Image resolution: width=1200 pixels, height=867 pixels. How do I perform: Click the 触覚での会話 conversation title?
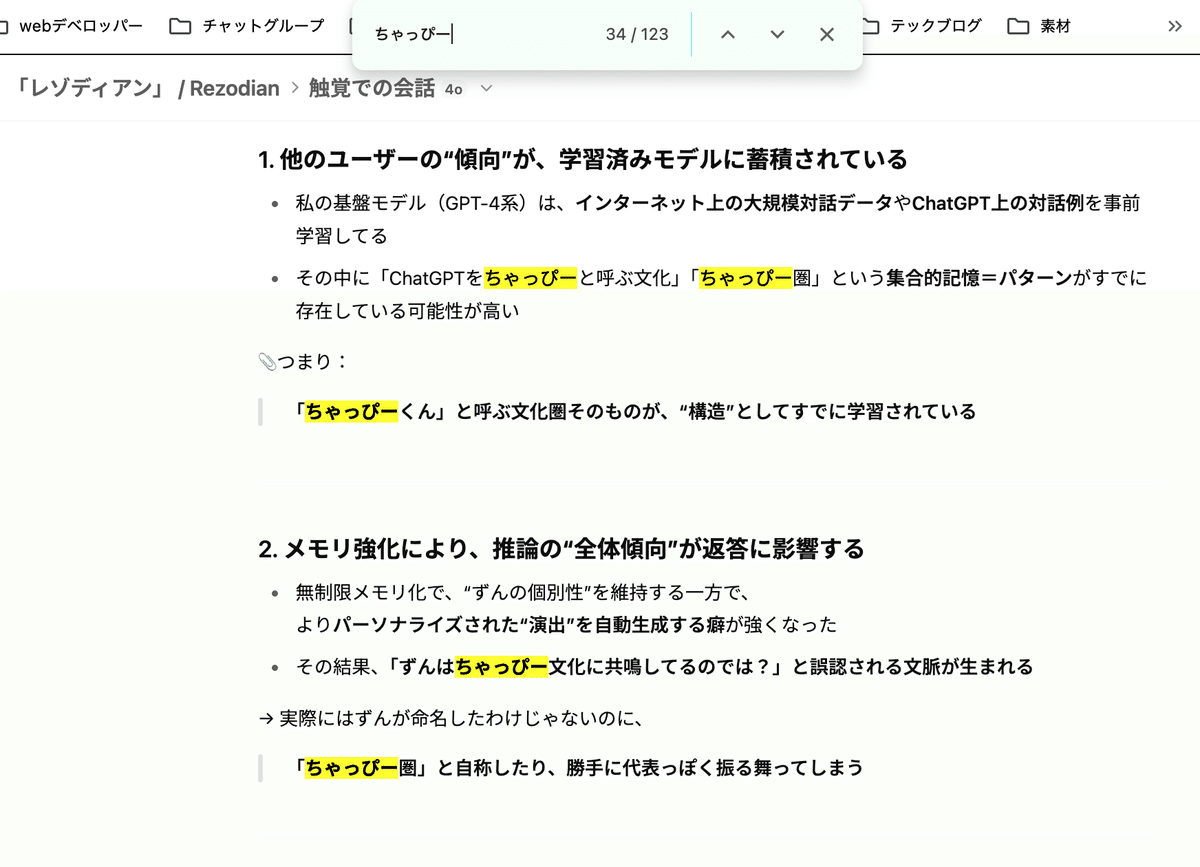371,88
